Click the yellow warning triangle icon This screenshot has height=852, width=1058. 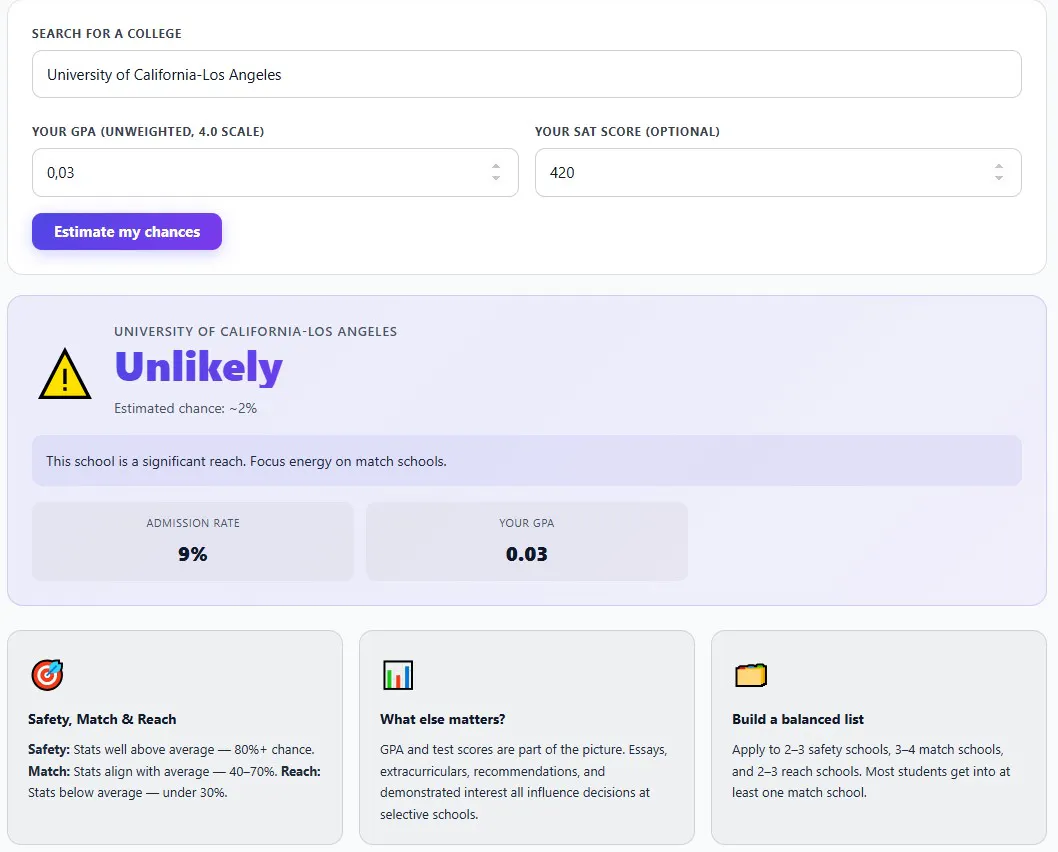click(65, 374)
